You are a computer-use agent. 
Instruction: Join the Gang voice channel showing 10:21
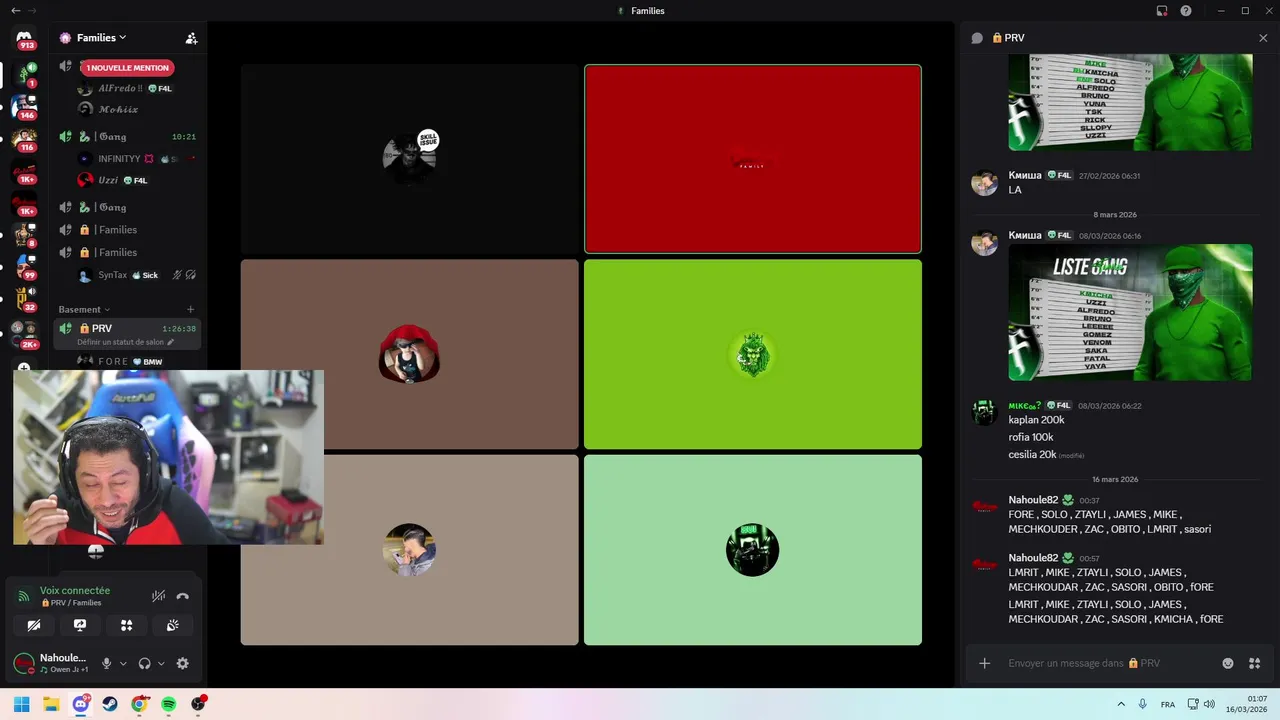click(127, 136)
